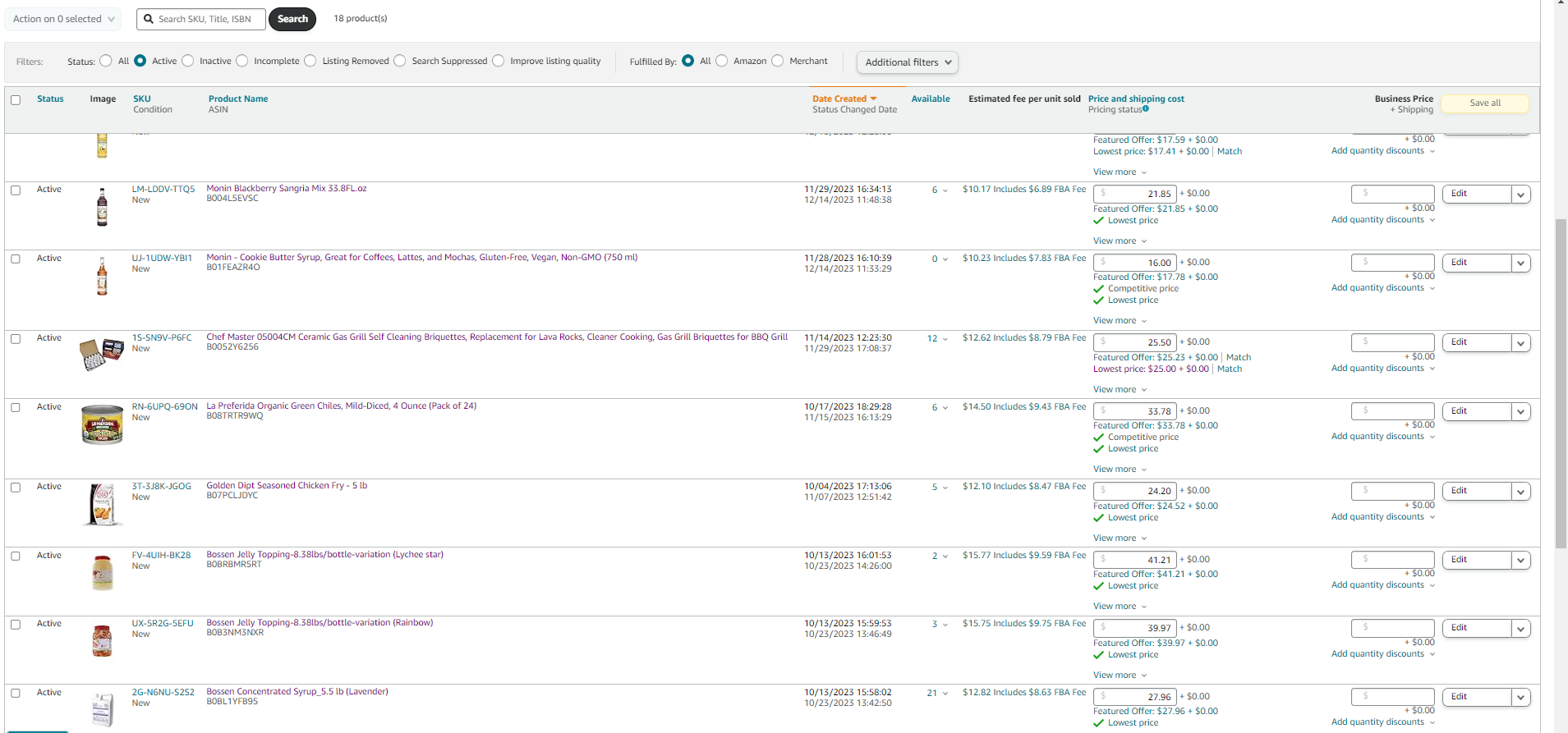The width and height of the screenshot is (1568, 733).
Task: Open the Monin Blackberry Sangria Mix product link
Action: point(287,189)
